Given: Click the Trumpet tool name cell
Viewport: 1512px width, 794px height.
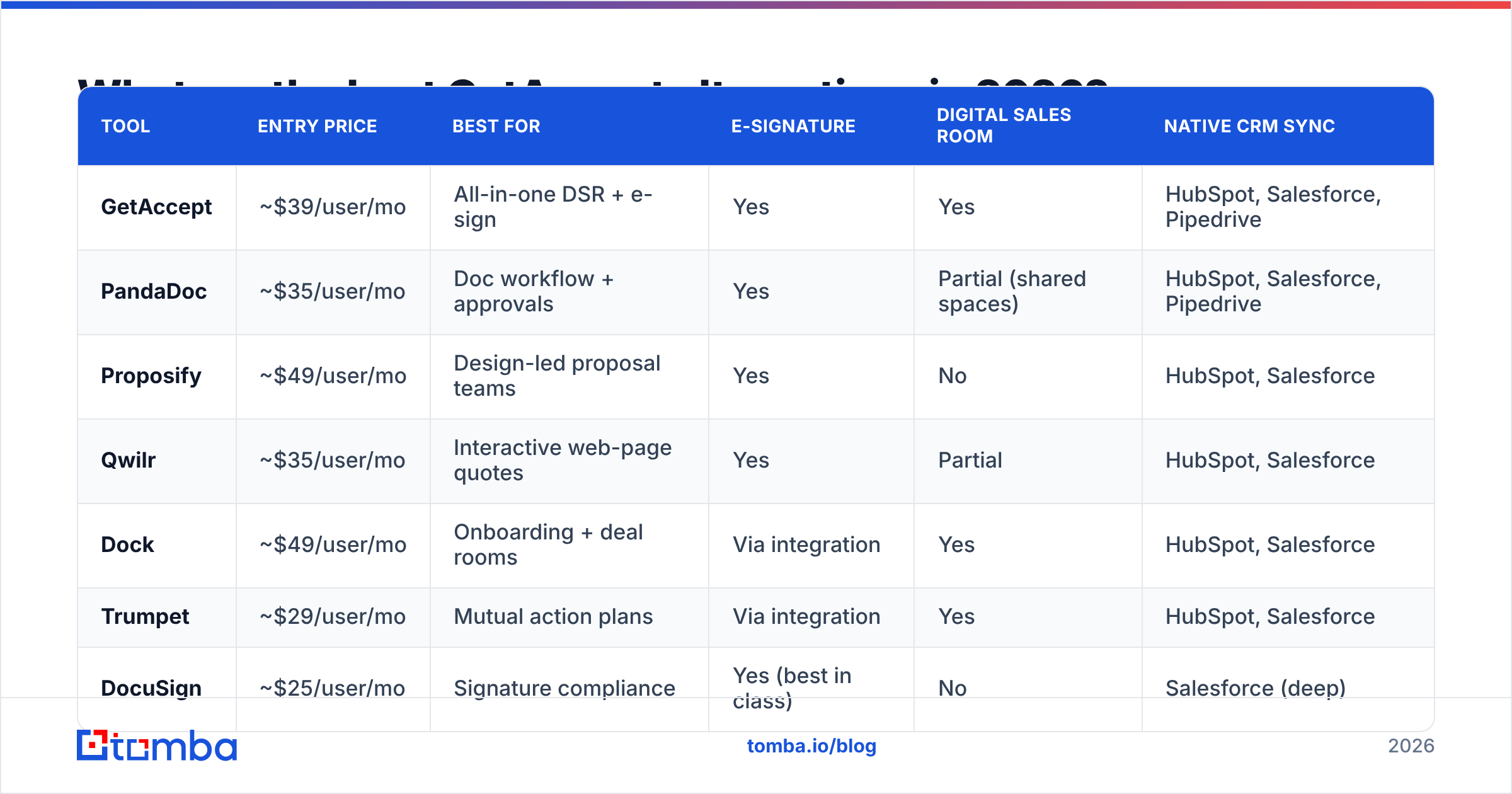Looking at the screenshot, I should (x=157, y=617).
